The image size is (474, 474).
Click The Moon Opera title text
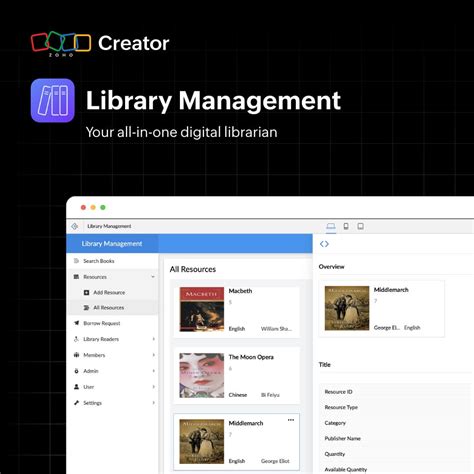click(251, 357)
